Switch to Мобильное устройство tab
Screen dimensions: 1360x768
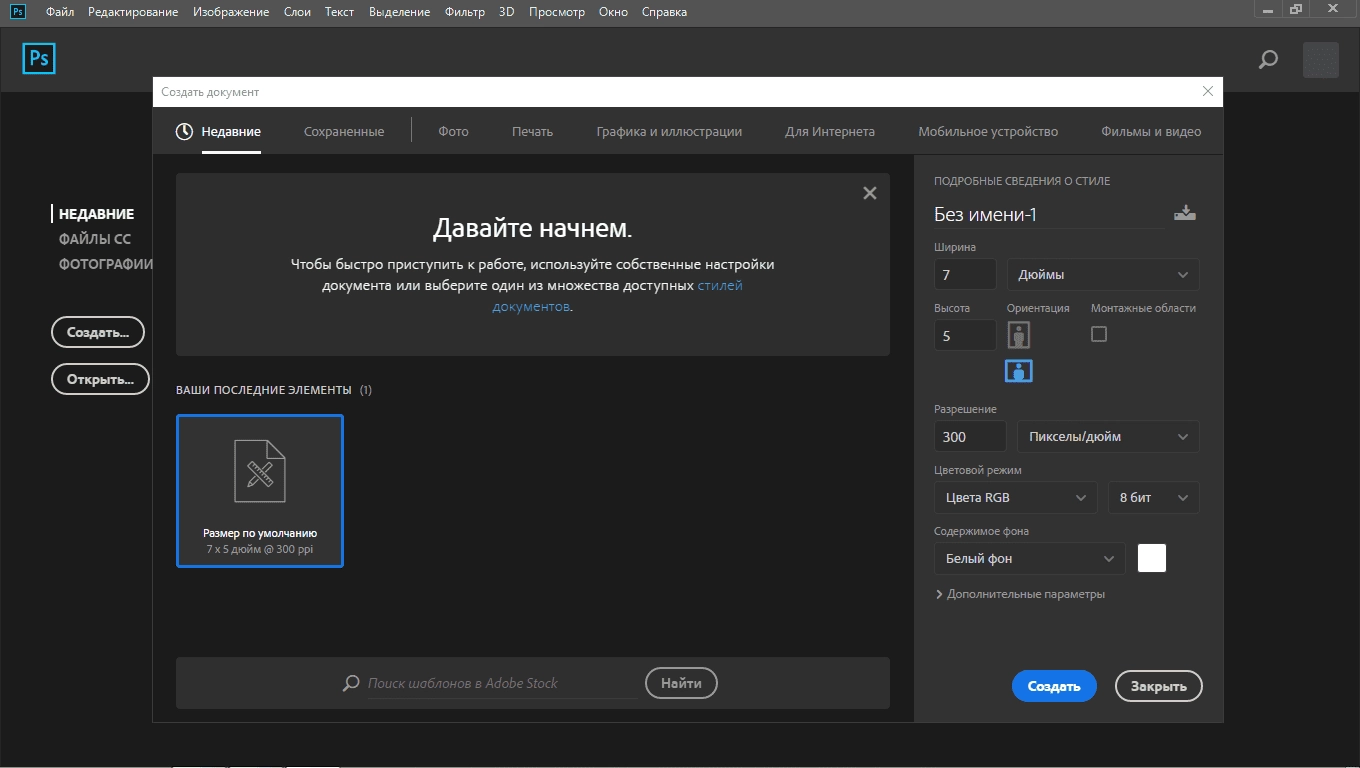tap(988, 131)
